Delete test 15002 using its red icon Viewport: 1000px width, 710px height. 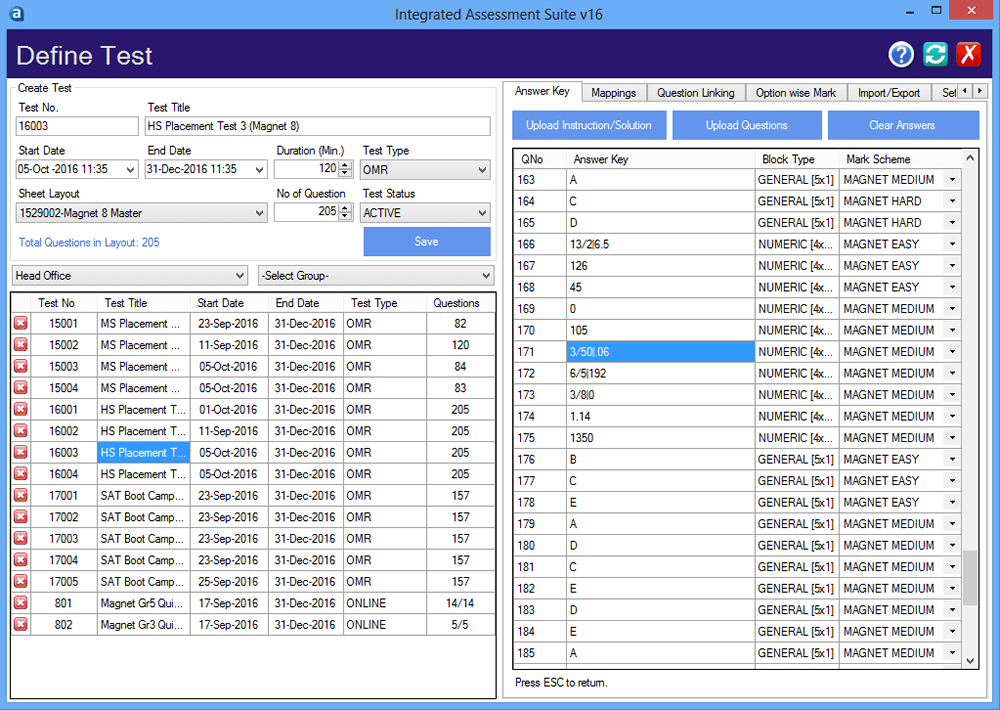click(x=21, y=345)
